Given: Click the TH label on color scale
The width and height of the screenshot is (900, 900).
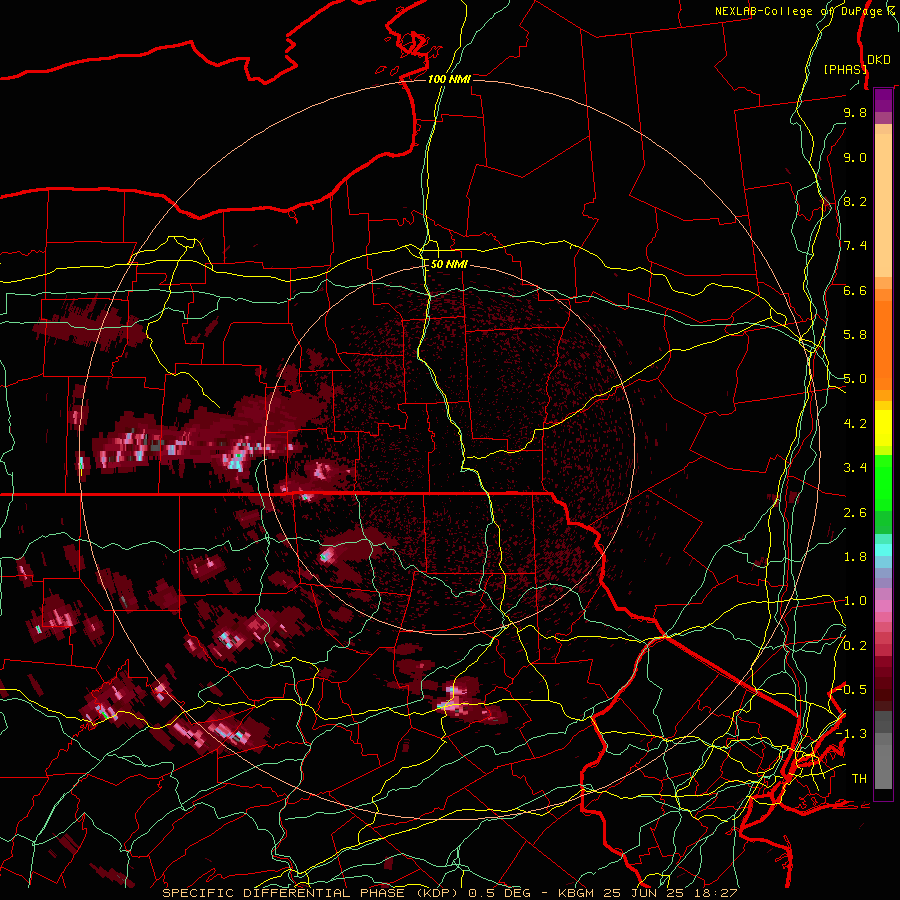Looking at the screenshot, I should click(859, 779).
